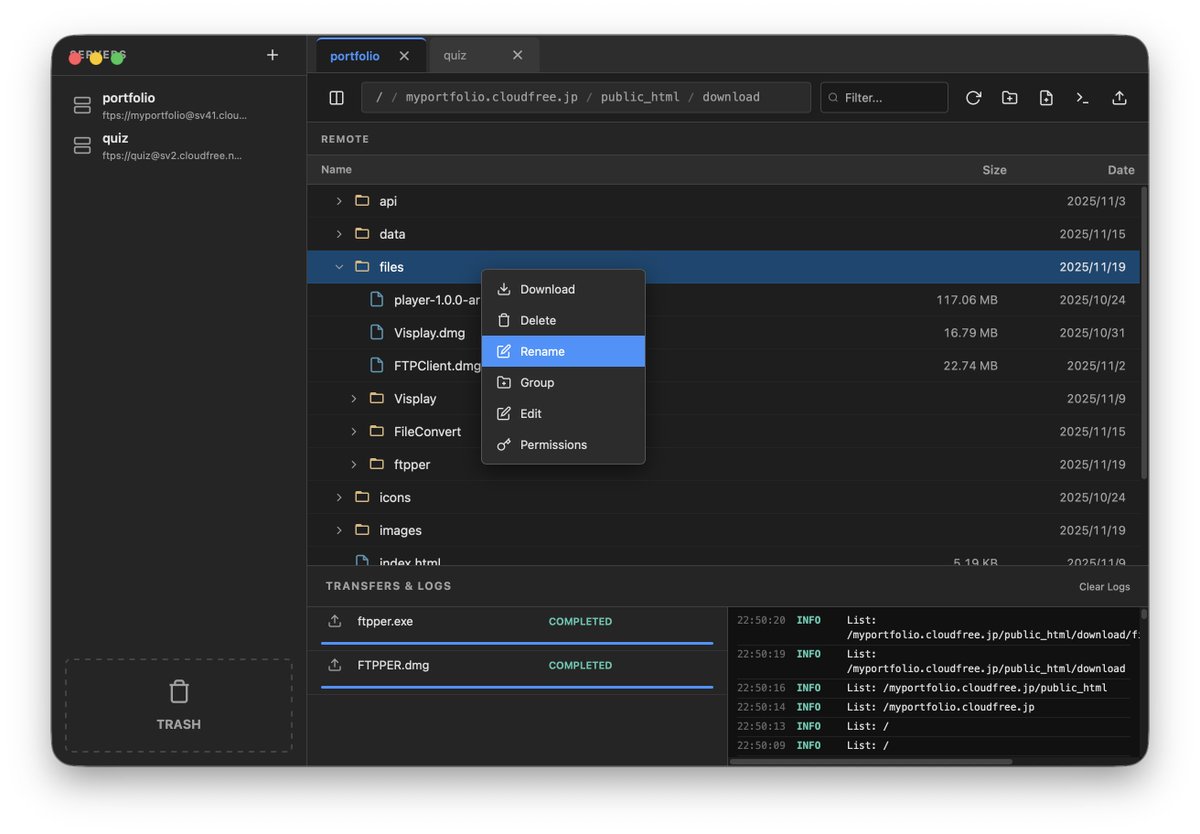1200x834 pixels.
Task: Choose Rename from context menu
Action: coord(563,351)
